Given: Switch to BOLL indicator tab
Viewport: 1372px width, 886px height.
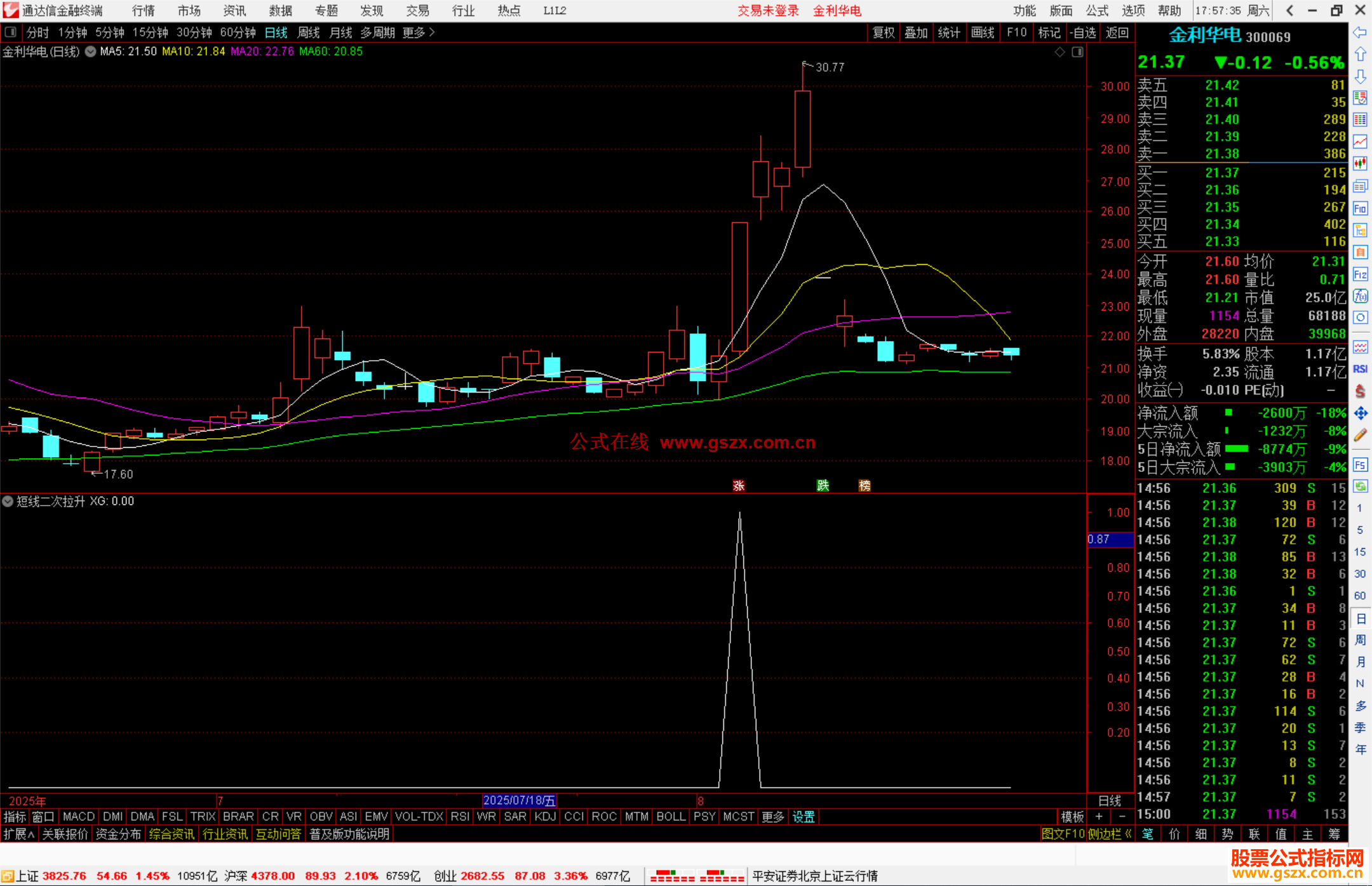Looking at the screenshot, I should point(671,817).
